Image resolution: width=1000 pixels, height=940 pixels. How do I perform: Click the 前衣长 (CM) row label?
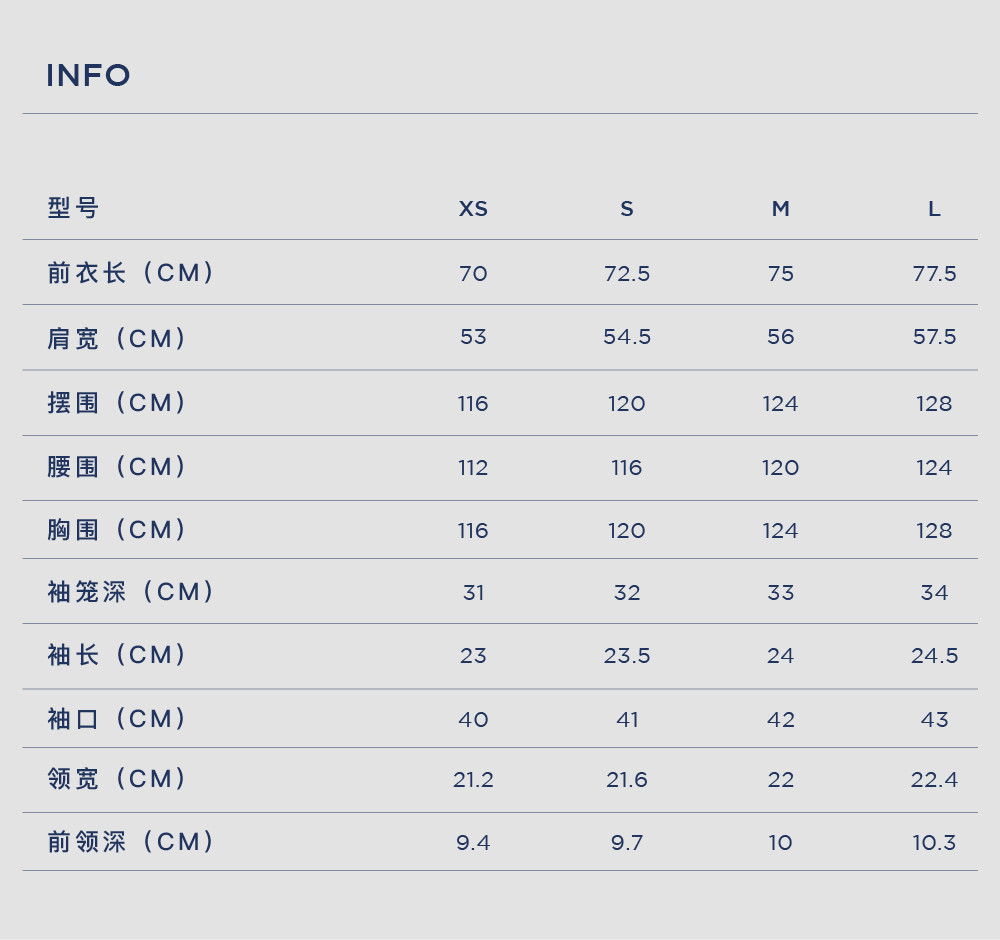[x=131, y=272]
